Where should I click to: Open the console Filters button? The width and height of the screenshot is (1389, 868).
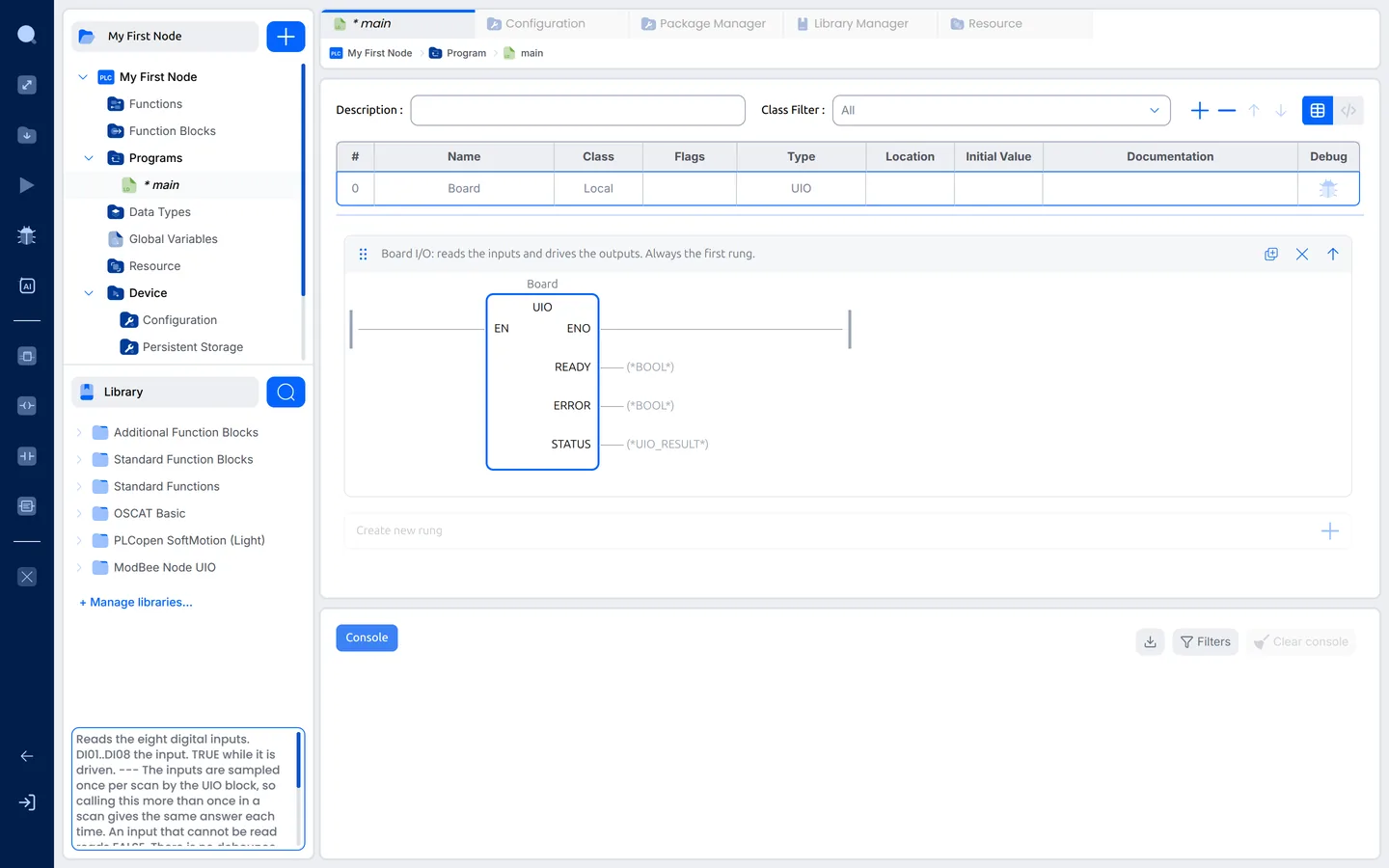coord(1206,642)
